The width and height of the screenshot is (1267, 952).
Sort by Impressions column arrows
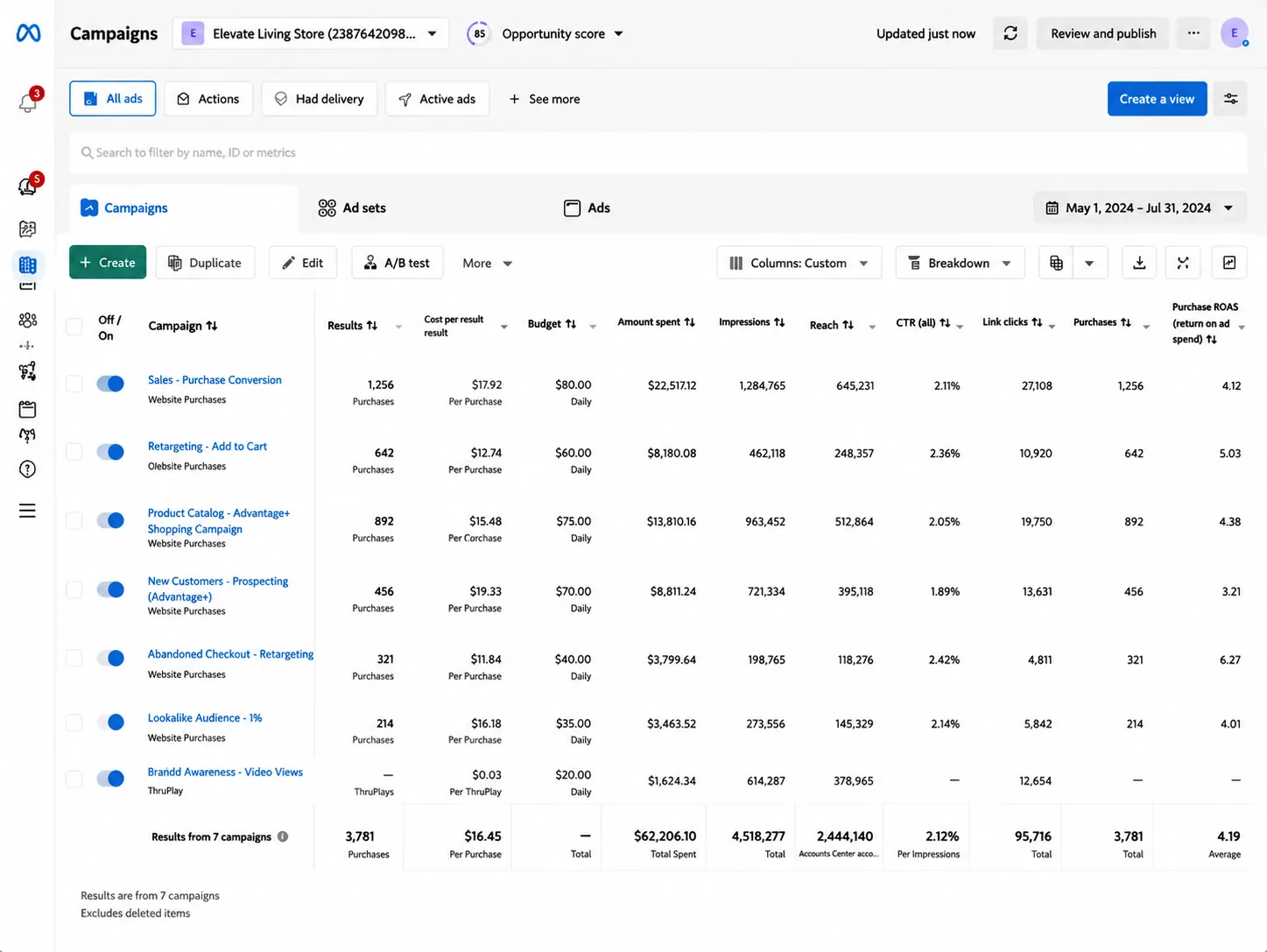tap(779, 322)
